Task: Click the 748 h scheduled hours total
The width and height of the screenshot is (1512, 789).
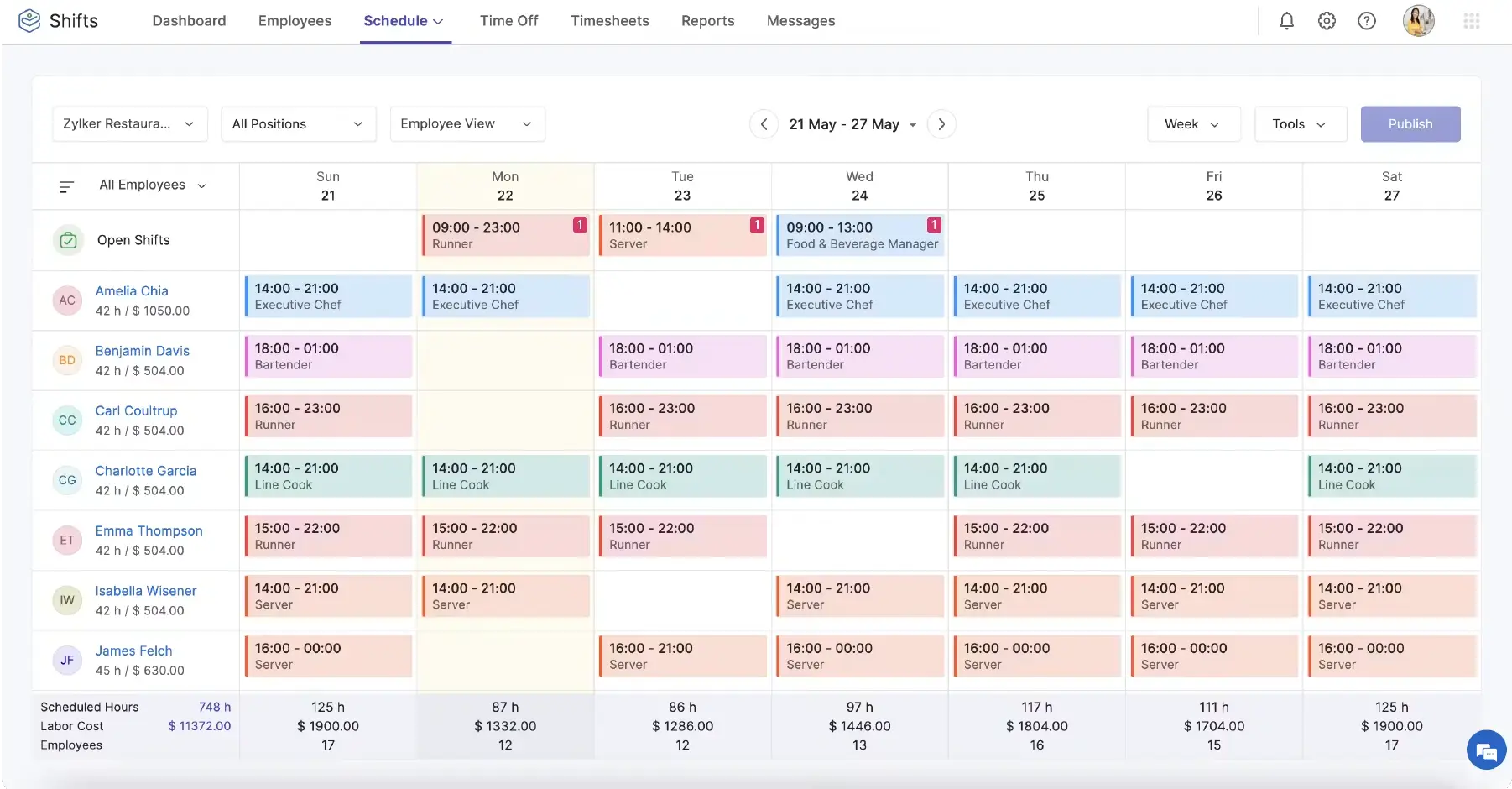Action: point(215,708)
